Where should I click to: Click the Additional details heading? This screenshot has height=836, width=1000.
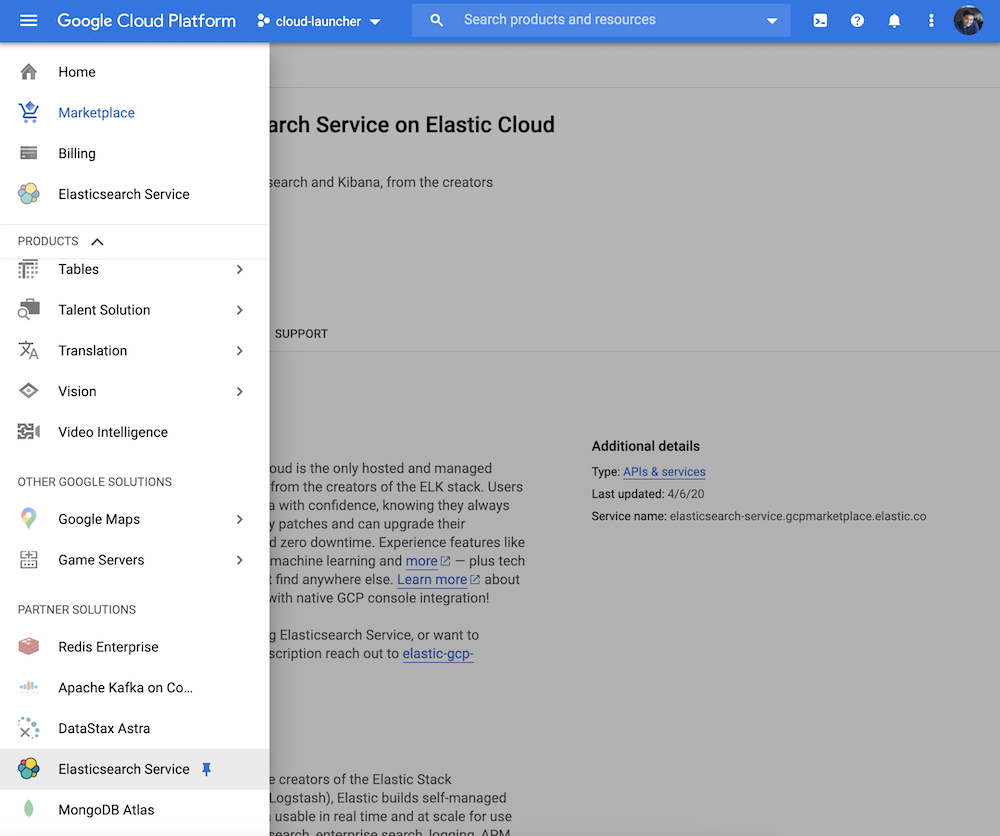[x=645, y=446]
